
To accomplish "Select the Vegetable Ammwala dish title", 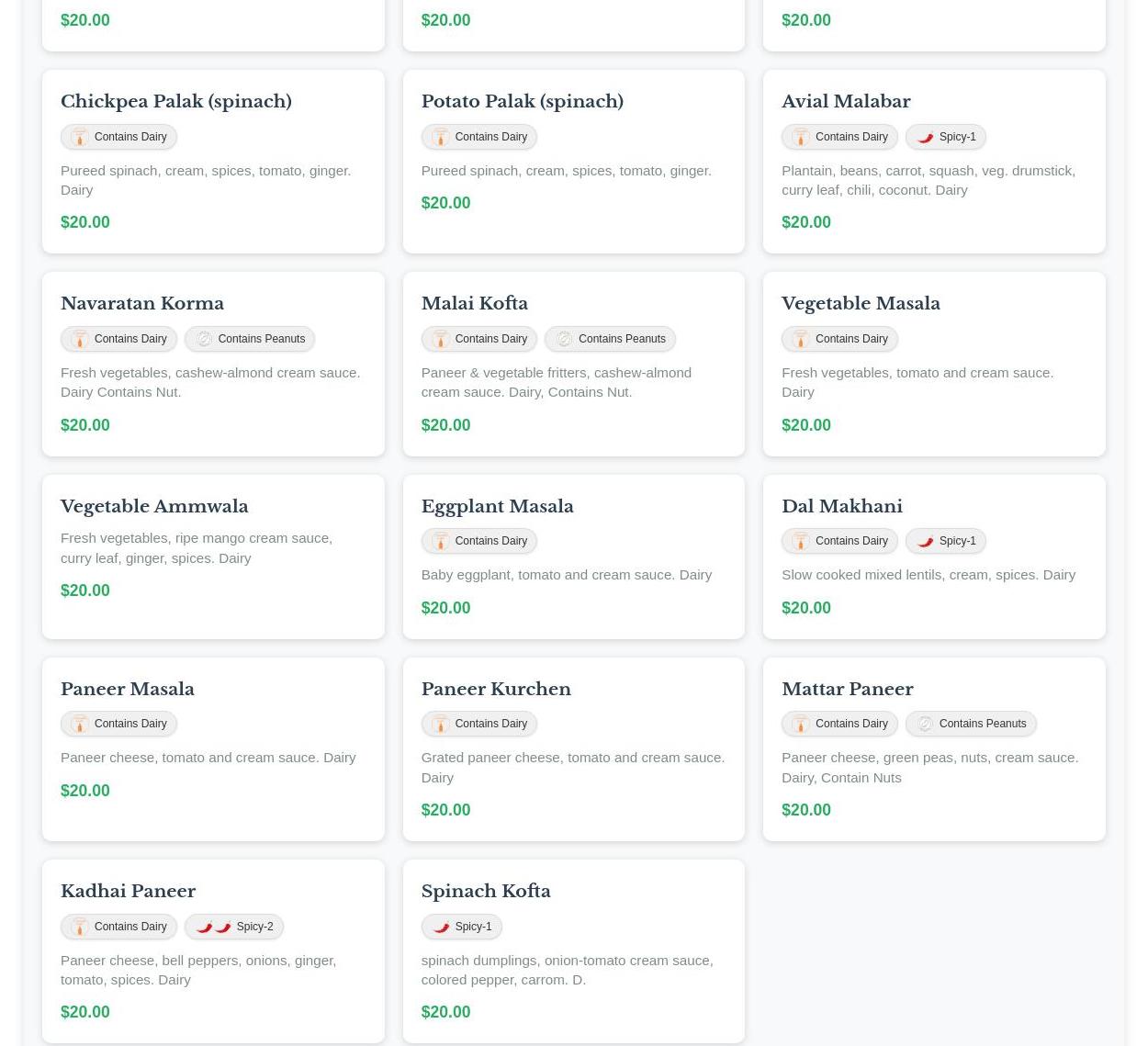I will 154,506.
